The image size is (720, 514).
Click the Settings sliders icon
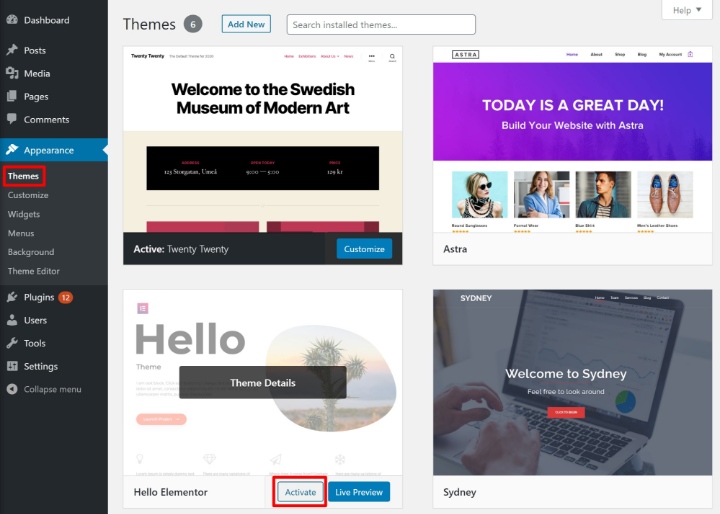12,366
